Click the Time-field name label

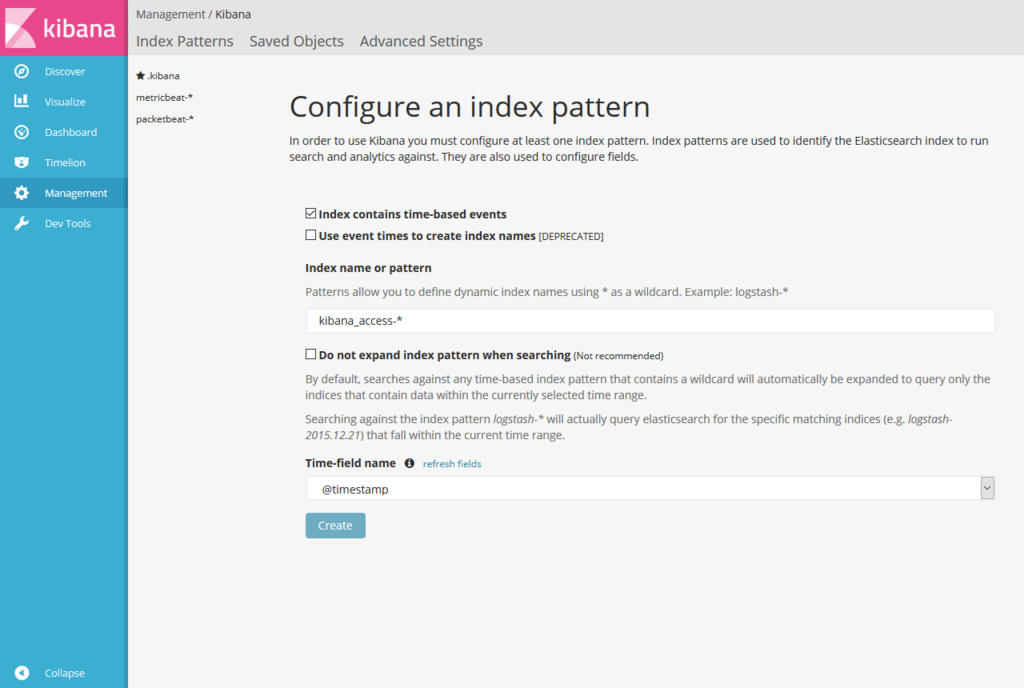pos(351,463)
